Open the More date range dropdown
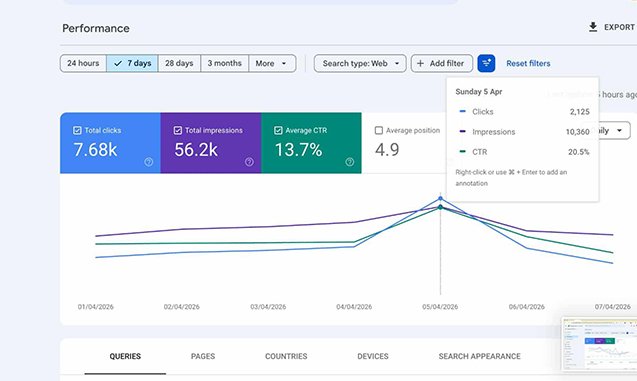637x381 pixels. 272,63
